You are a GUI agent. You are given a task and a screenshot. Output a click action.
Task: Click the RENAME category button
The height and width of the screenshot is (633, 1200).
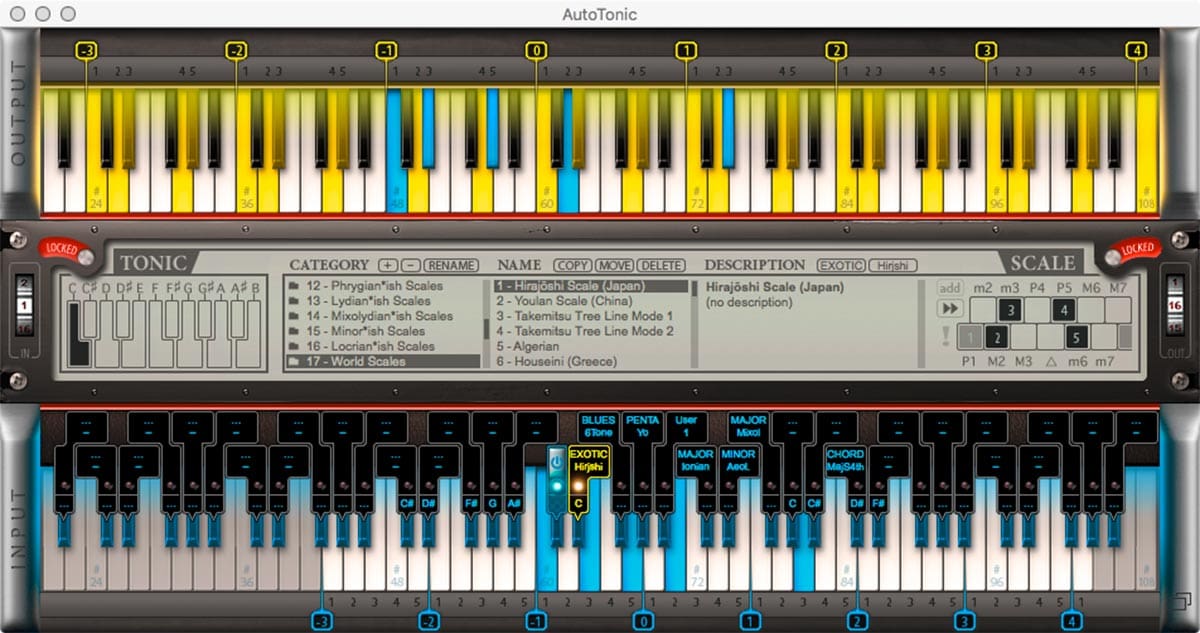[450, 266]
